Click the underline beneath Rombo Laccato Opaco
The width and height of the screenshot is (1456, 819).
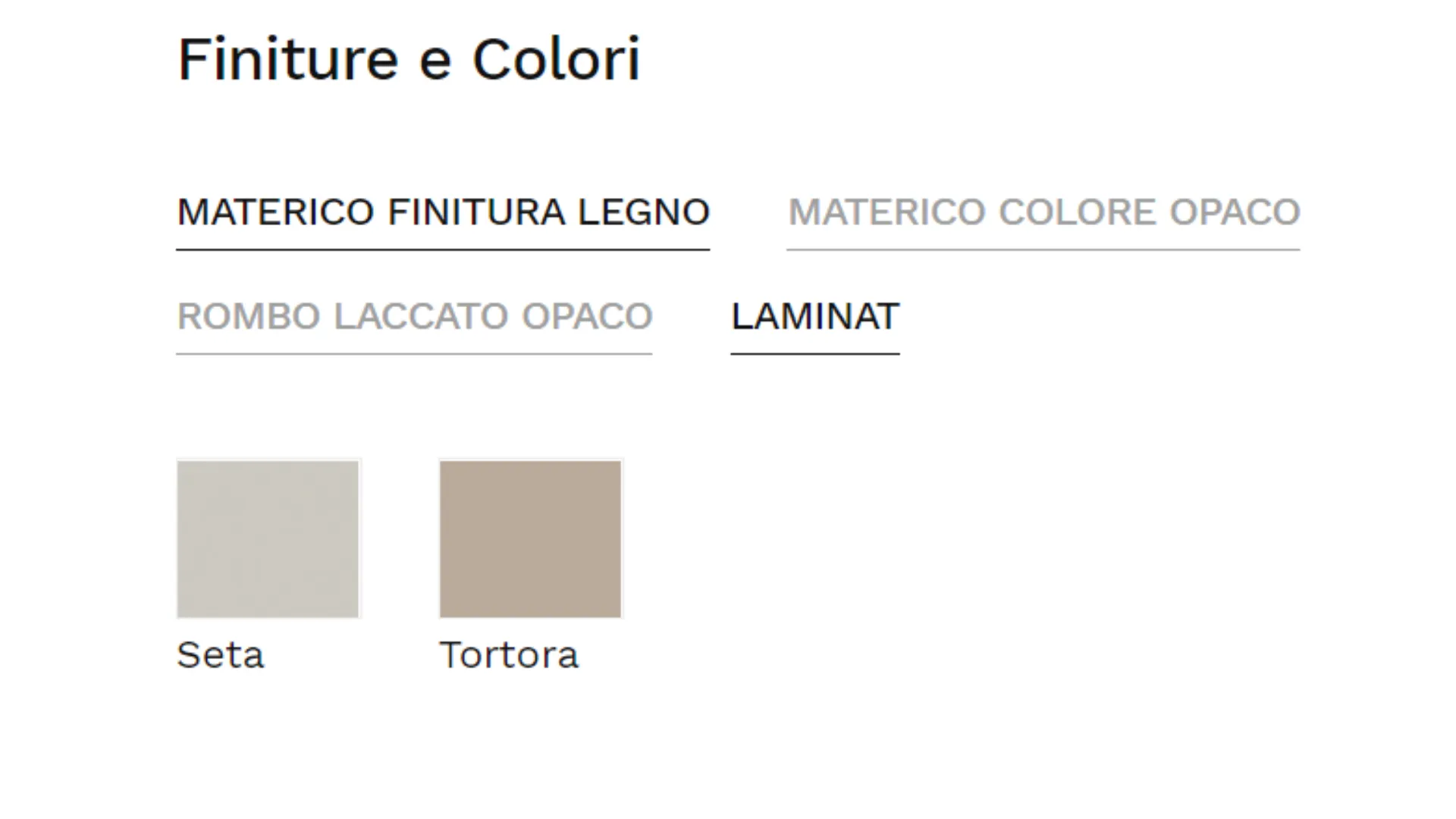click(414, 353)
